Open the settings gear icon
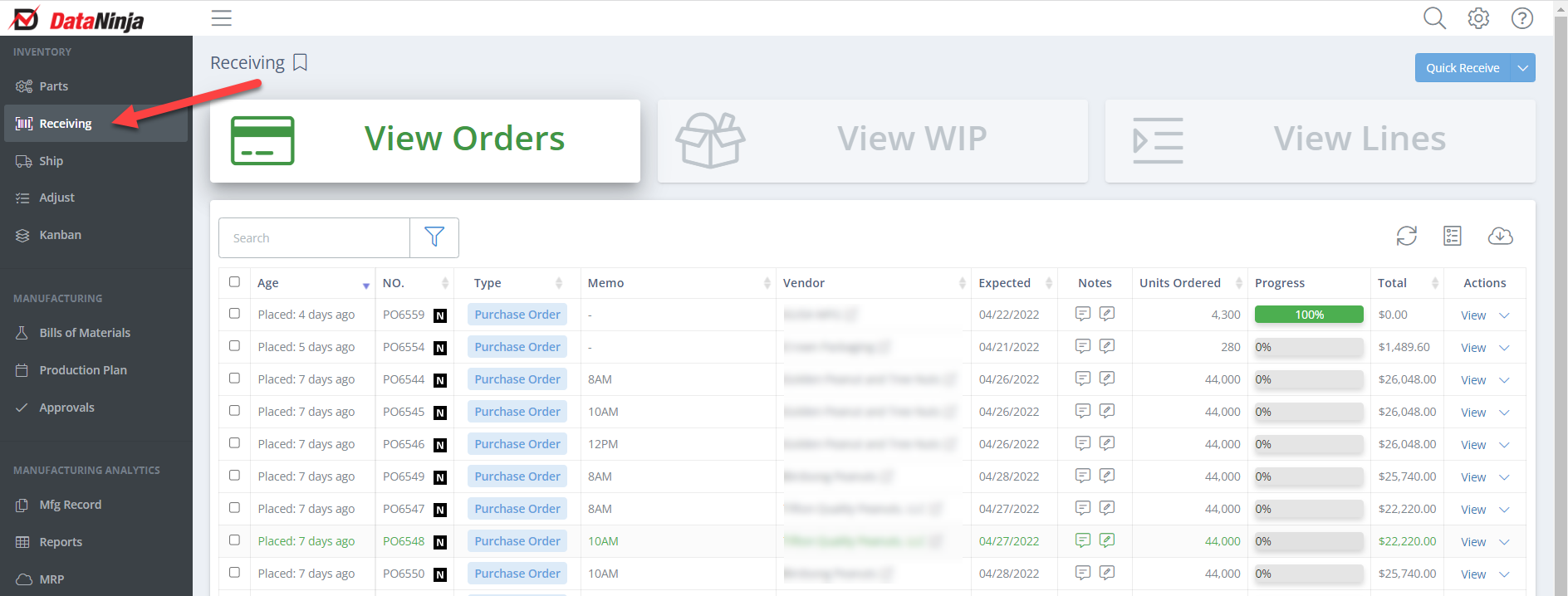This screenshot has width=1568, height=596. 1478,18
